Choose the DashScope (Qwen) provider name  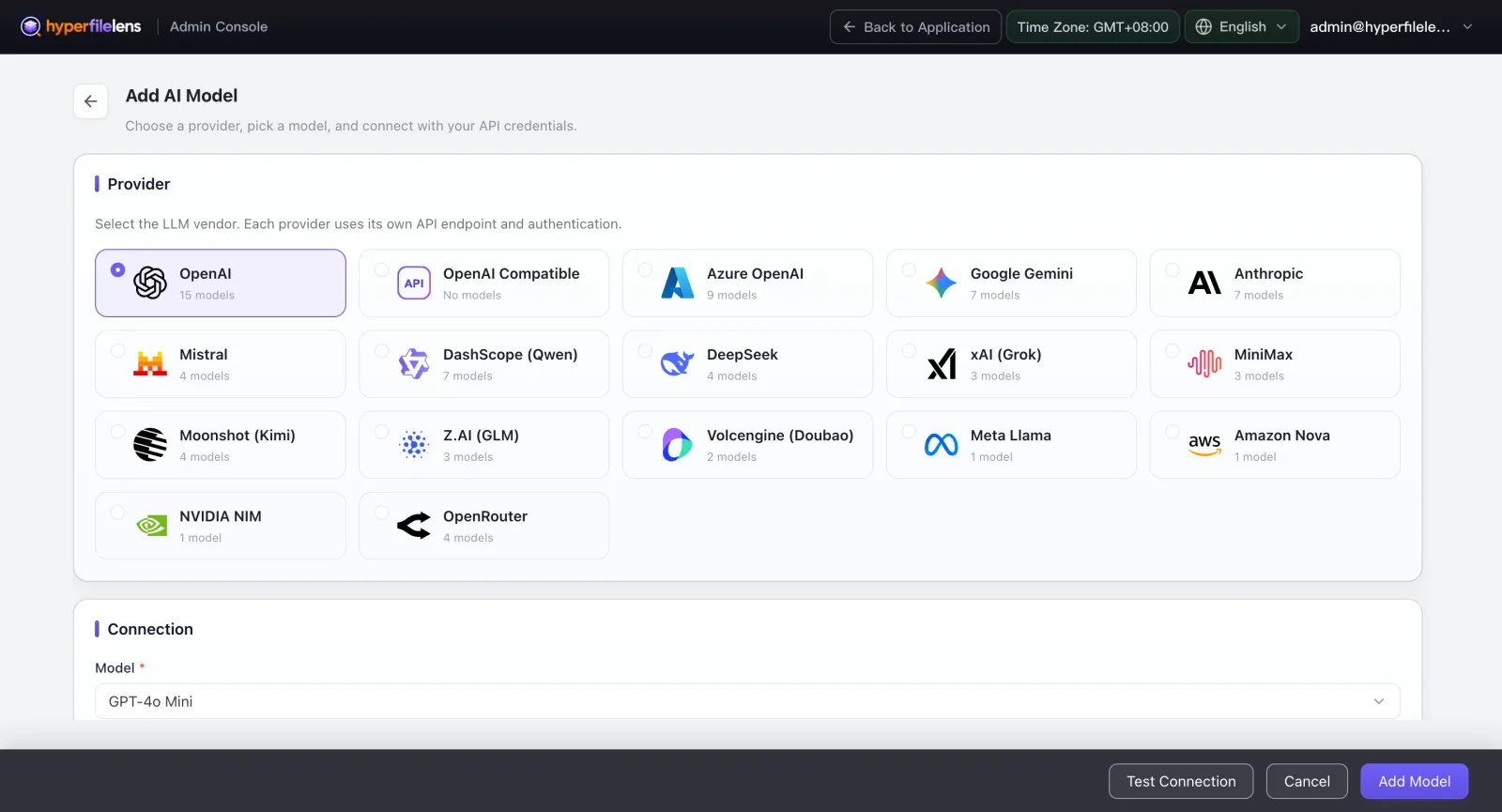tap(511, 355)
